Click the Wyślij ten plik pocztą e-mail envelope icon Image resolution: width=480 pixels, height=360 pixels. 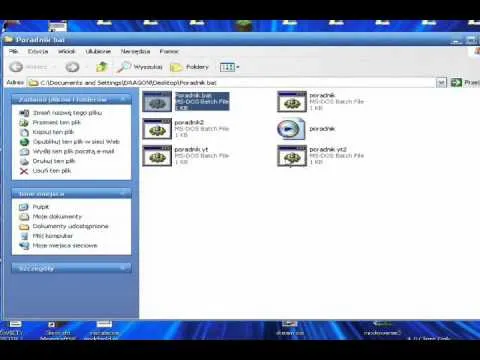tap(24, 152)
